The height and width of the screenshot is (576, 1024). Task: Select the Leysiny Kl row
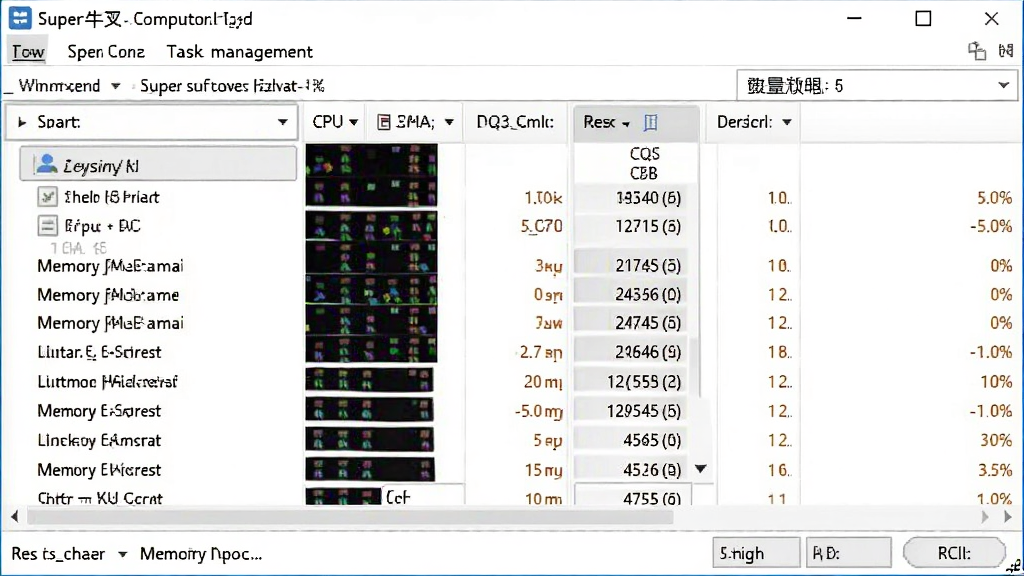158,163
